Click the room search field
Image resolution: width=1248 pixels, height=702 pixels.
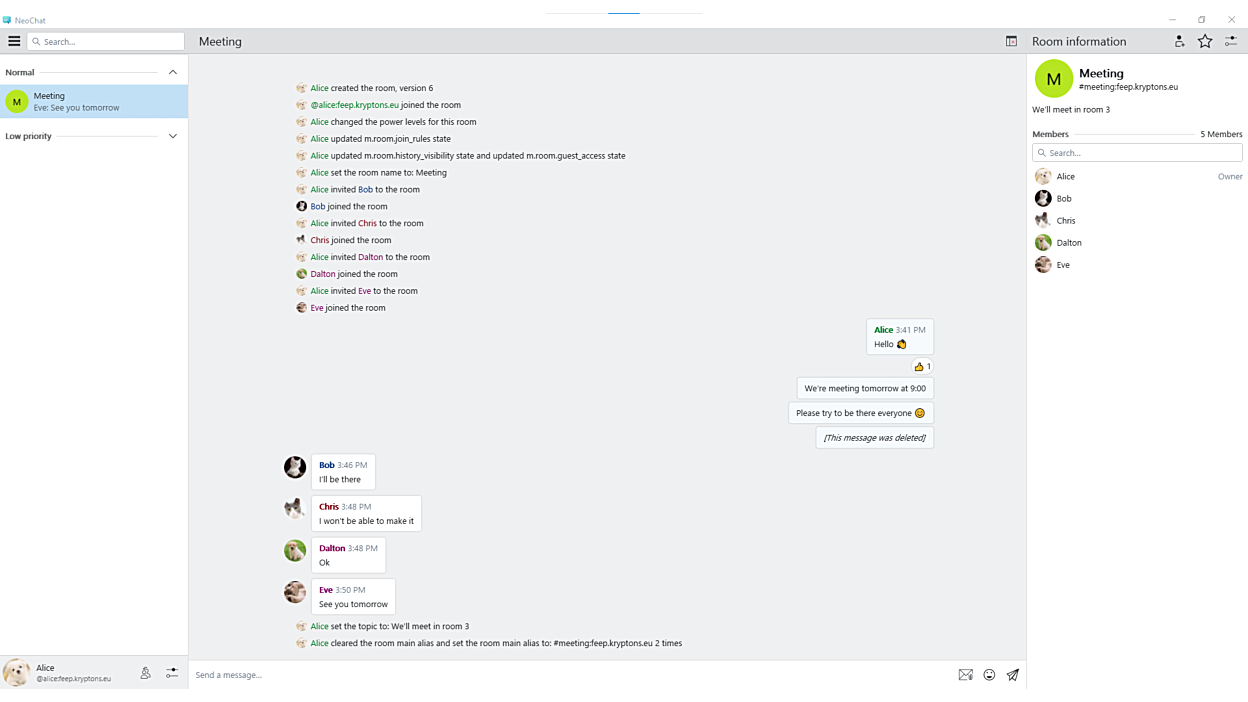point(106,41)
